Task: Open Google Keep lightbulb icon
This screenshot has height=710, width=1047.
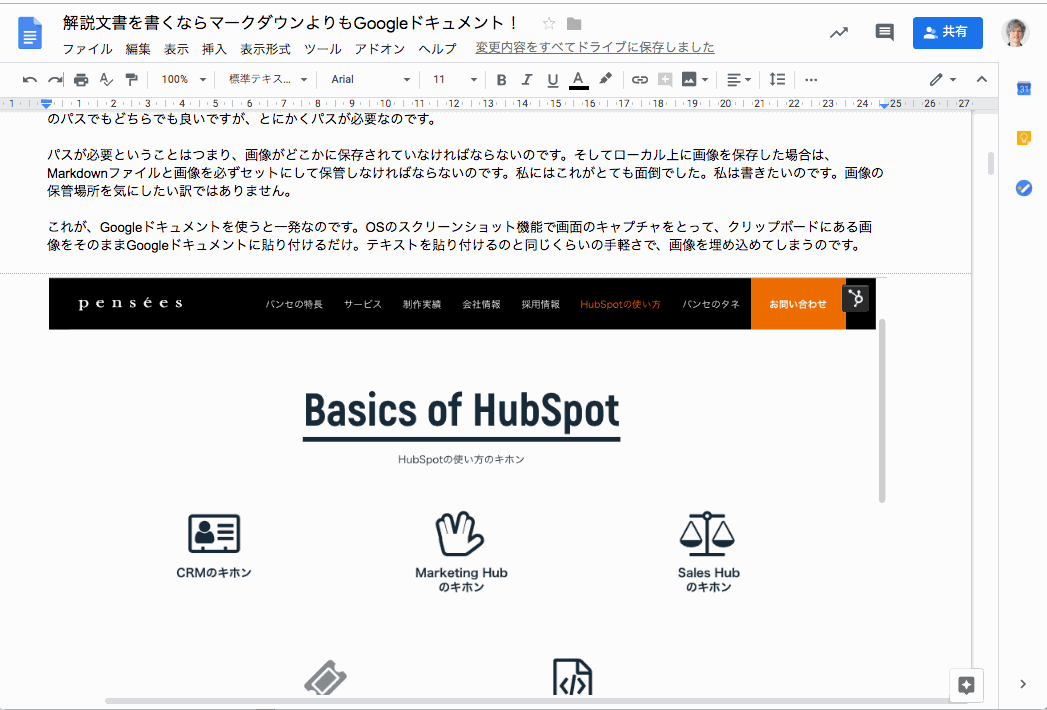Action: click(1023, 138)
